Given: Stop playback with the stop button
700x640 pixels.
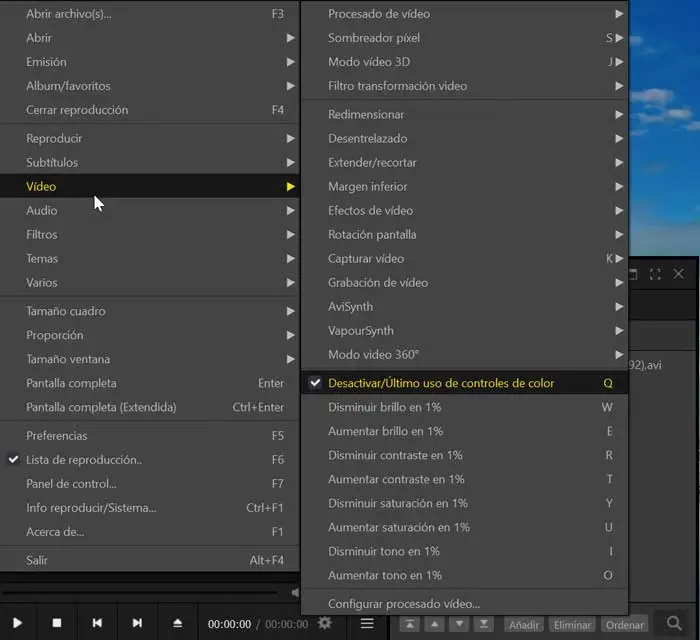Looking at the screenshot, I should (x=57, y=623).
